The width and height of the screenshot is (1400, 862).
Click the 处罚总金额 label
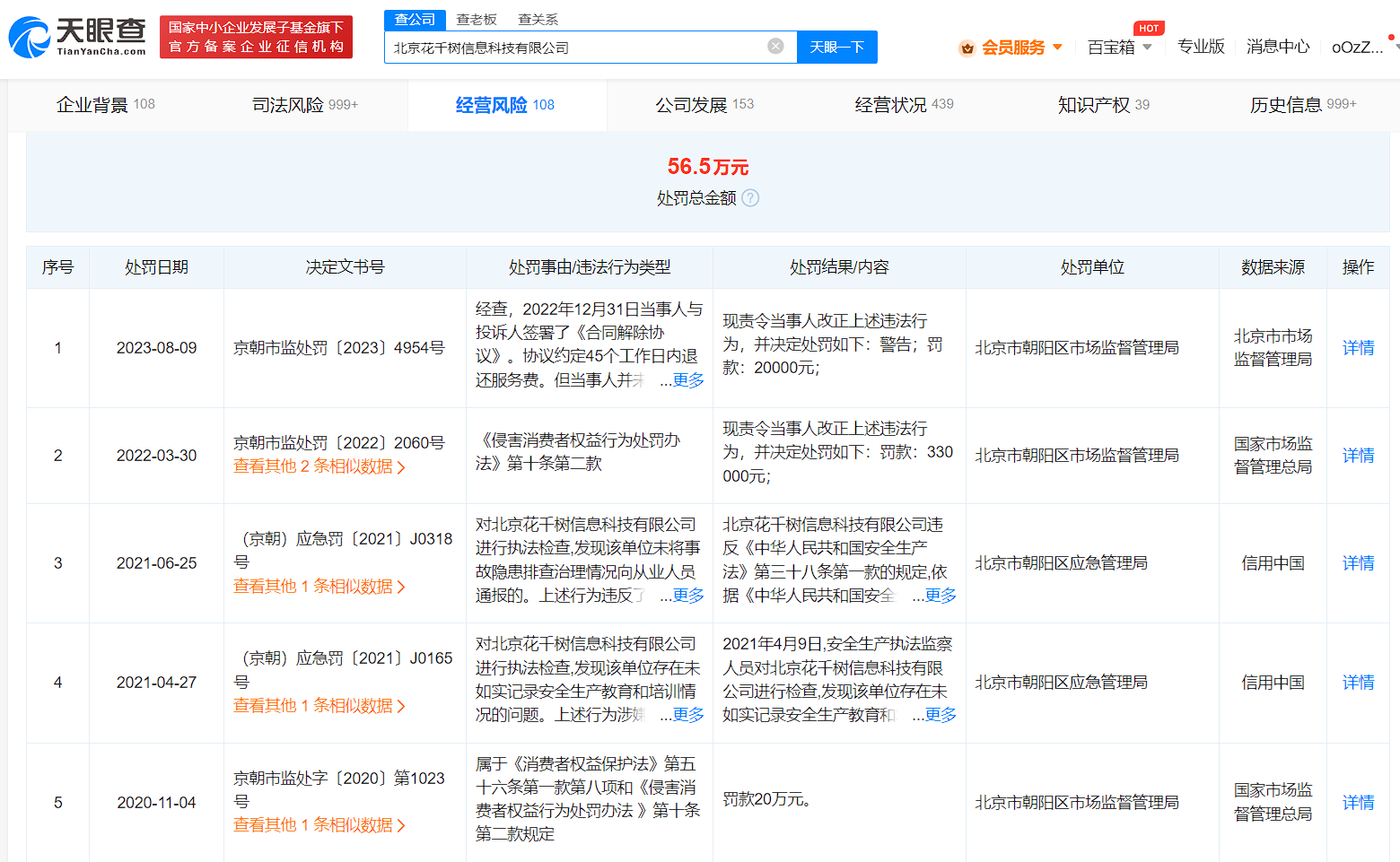(x=696, y=198)
